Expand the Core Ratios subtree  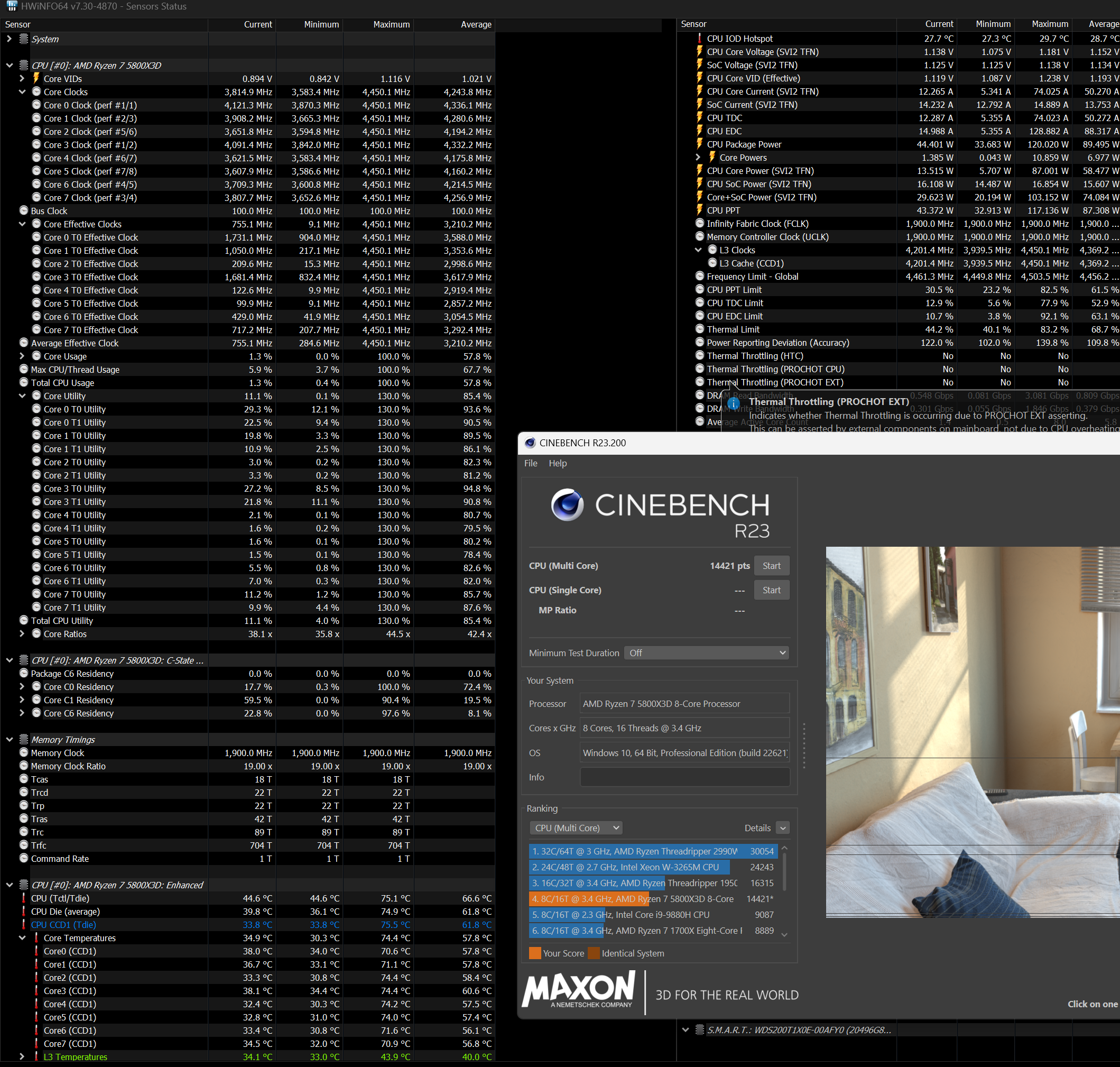[x=22, y=633]
